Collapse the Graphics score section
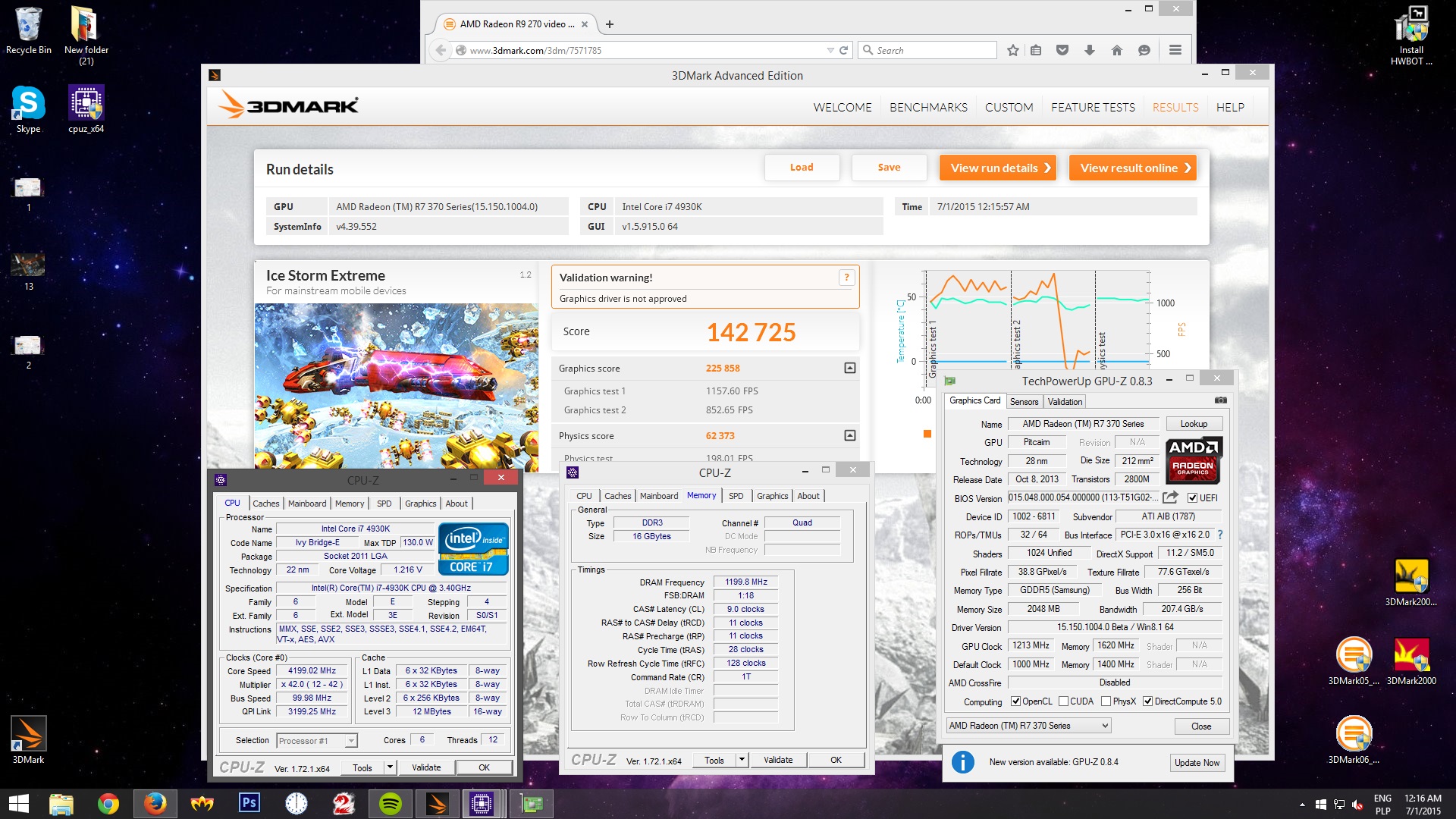The width and height of the screenshot is (1456, 819). (850, 368)
